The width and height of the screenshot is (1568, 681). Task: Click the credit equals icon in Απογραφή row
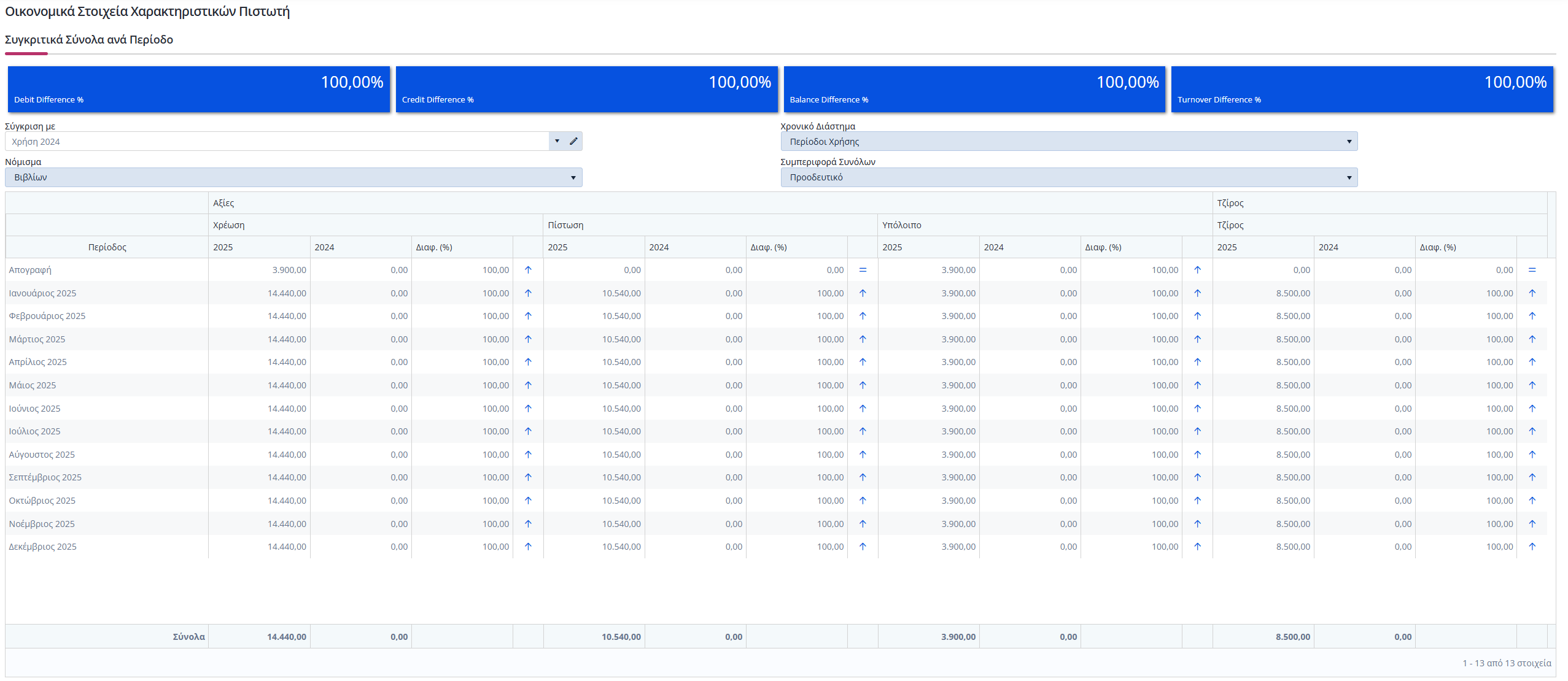tap(863, 270)
